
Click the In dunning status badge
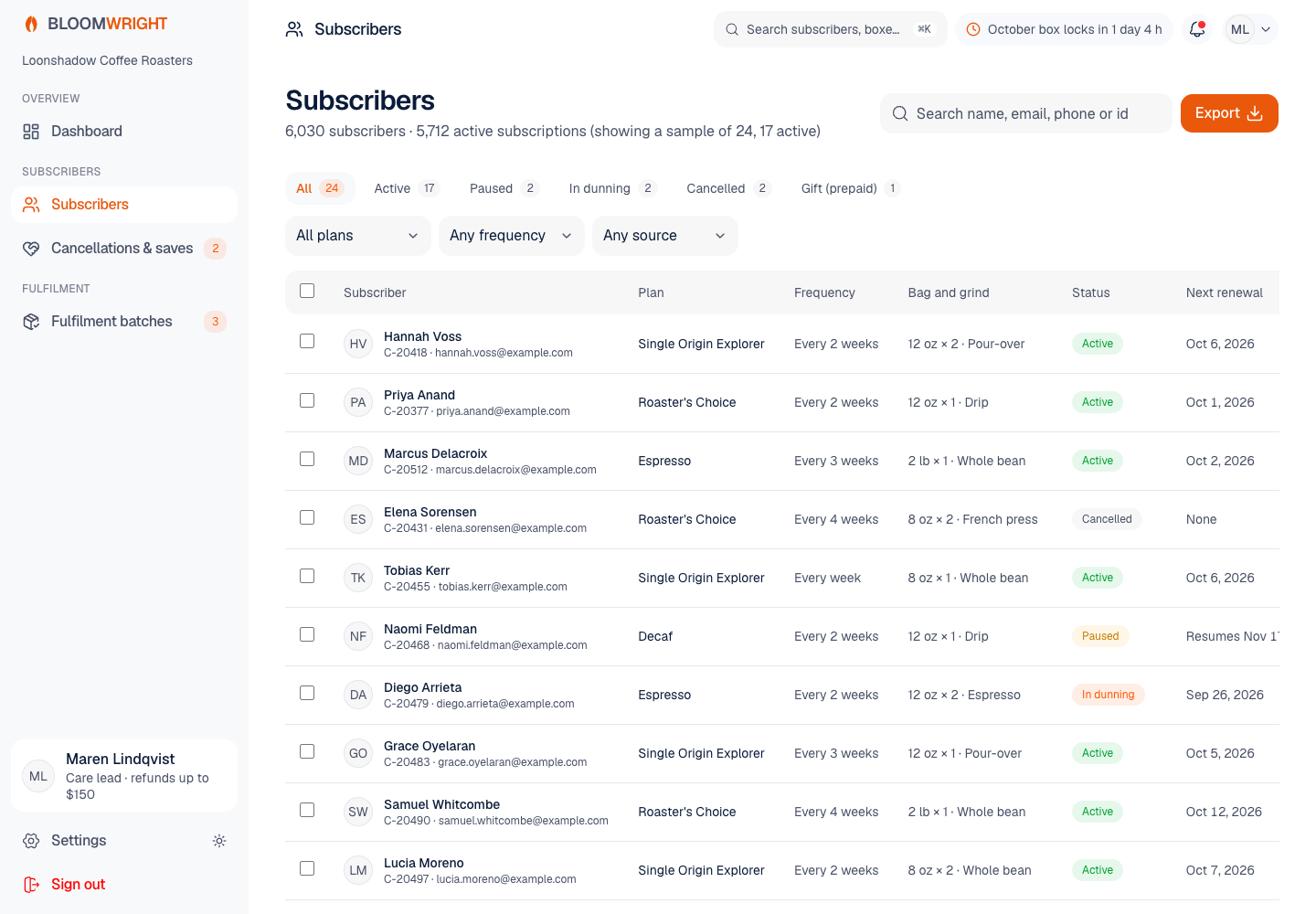point(1108,695)
